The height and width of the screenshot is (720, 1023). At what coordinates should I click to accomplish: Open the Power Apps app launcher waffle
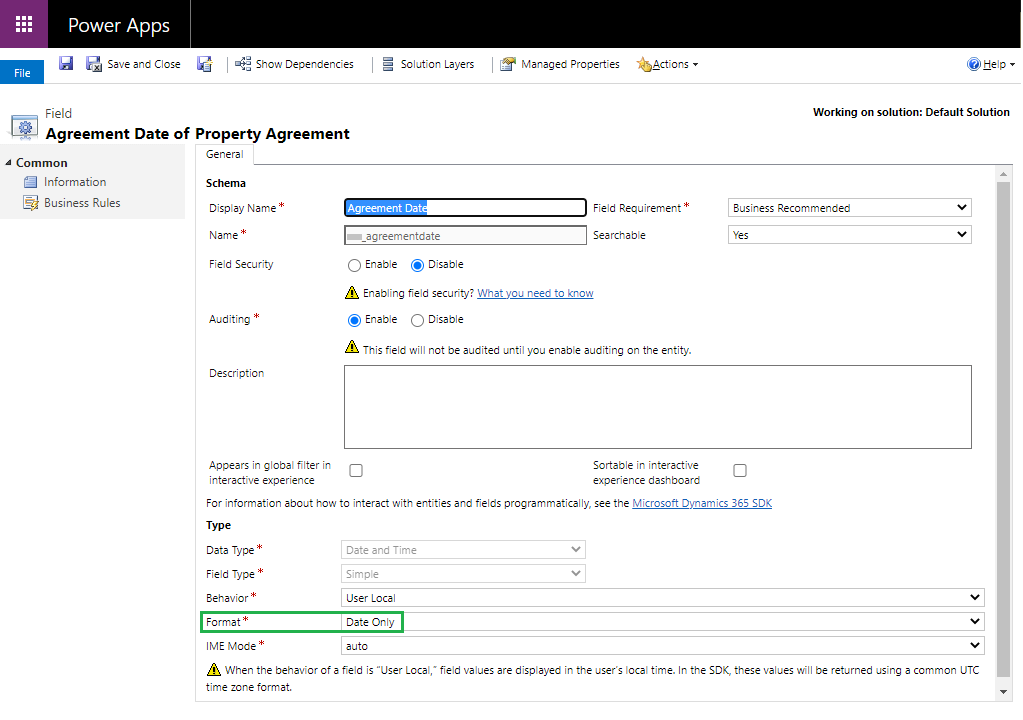coord(24,25)
